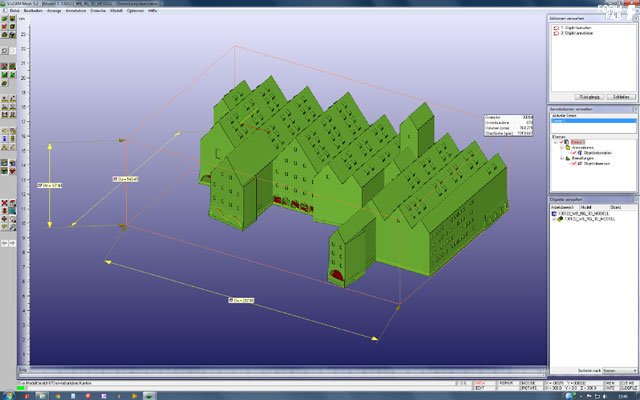Collapse the Ebene 1 tree node

coord(555,142)
